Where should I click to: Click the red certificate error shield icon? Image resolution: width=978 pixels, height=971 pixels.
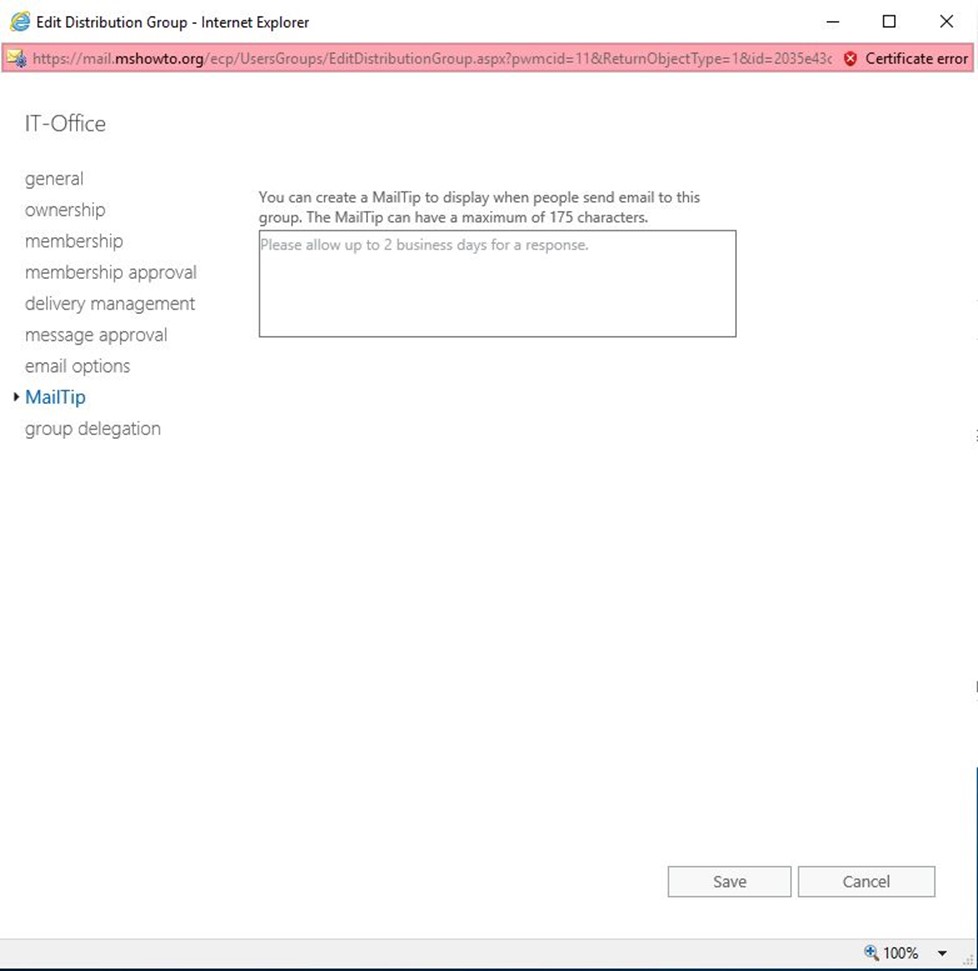(x=850, y=59)
